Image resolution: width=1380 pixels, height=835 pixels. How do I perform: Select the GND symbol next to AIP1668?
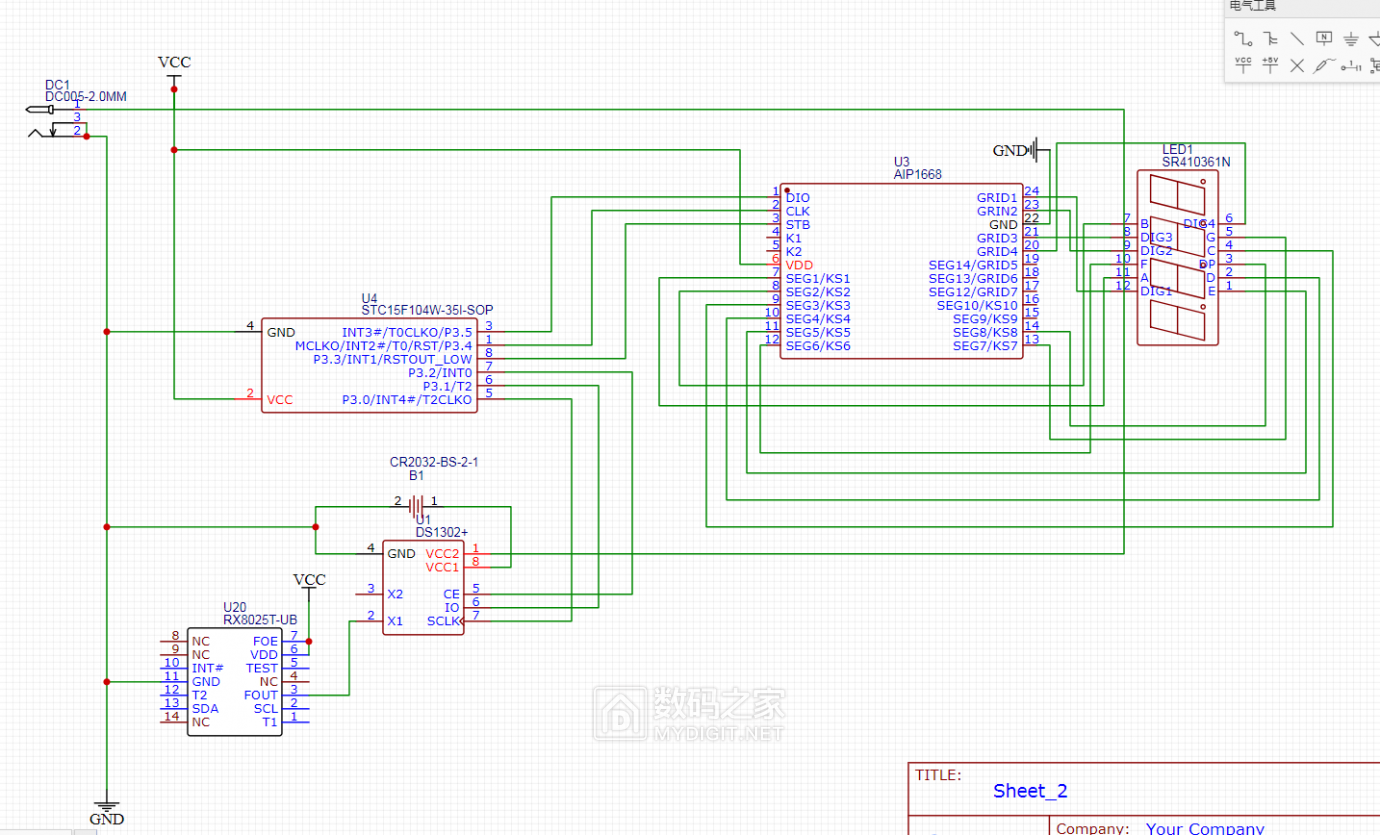pyautogui.click(x=1022, y=151)
